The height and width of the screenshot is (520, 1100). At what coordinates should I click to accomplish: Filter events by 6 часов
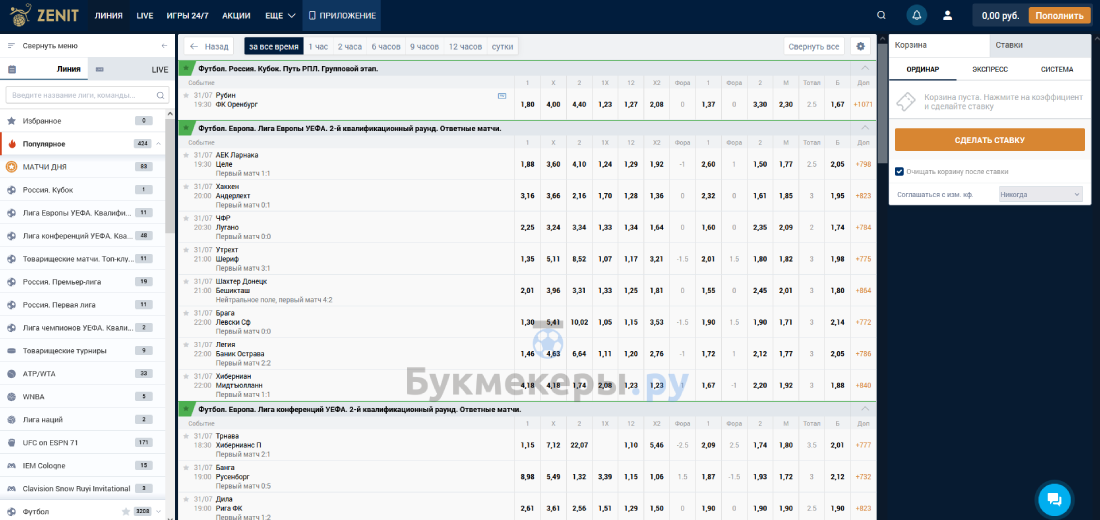point(386,47)
